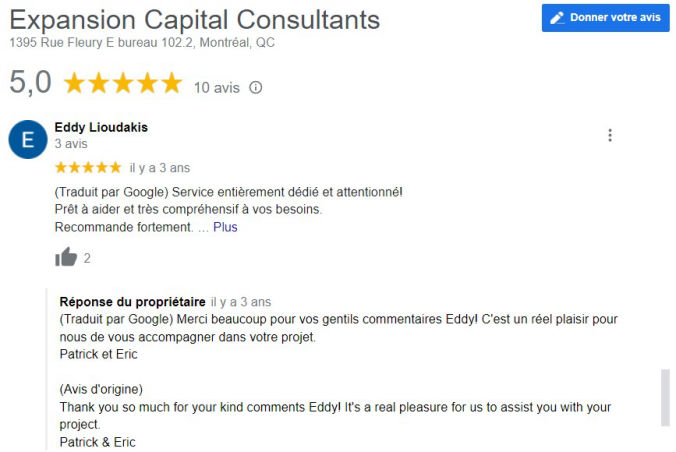Click the 3 avis text under Eddy's name
The image size is (676, 452).
coord(70,144)
